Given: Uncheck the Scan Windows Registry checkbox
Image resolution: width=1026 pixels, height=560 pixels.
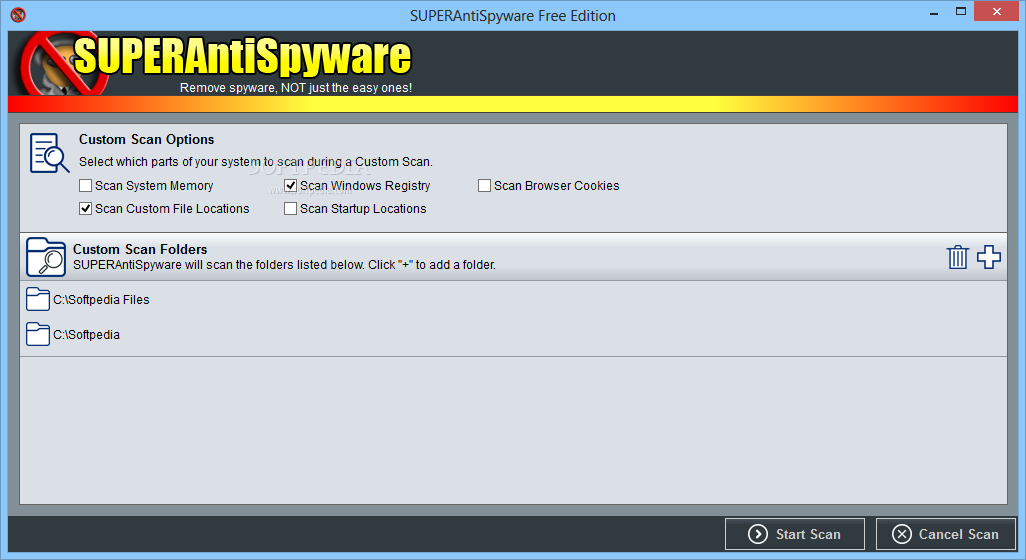Looking at the screenshot, I should click(x=291, y=186).
